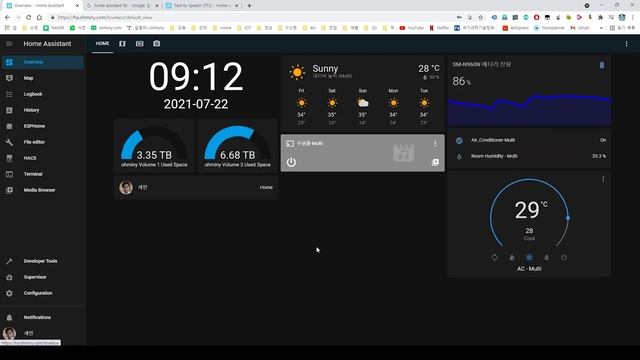Open File editor in the sidebar
Screen dimensions: 640x360
click(x=42, y=142)
